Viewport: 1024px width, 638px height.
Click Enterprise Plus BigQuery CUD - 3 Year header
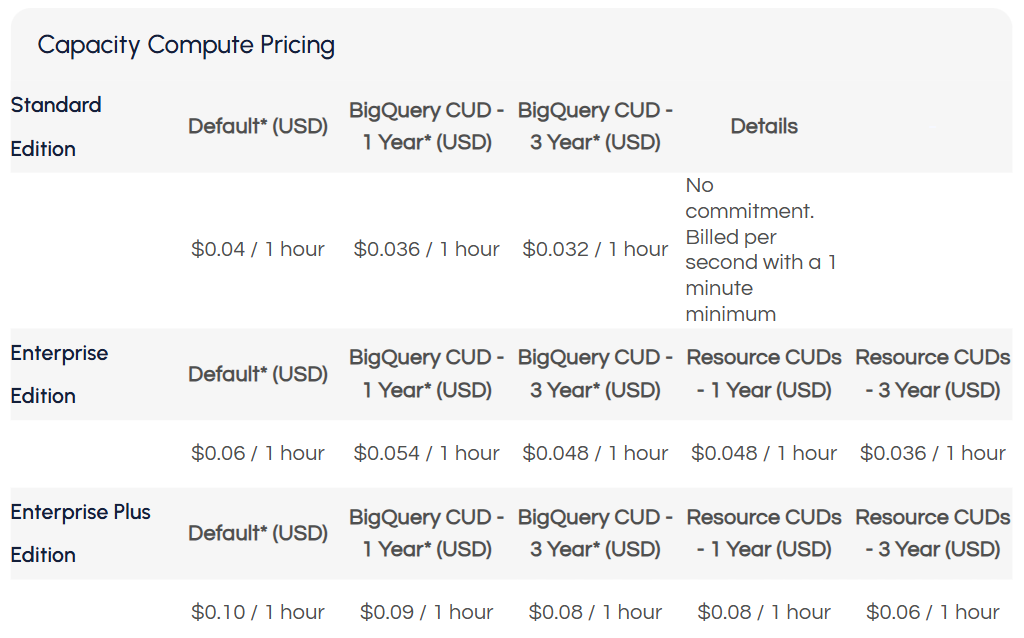point(595,533)
